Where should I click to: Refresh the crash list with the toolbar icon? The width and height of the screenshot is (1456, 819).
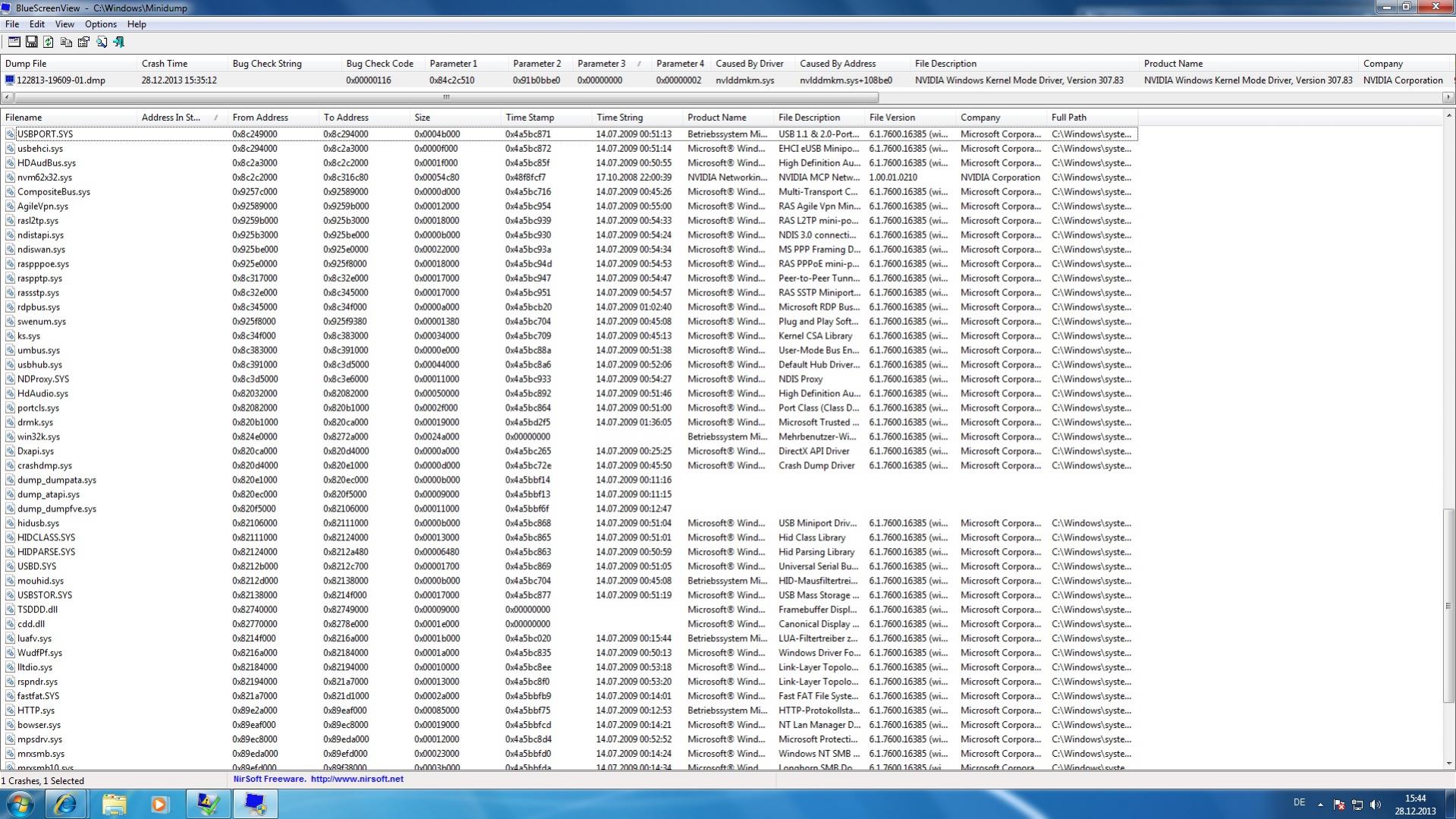pyautogui.click(x=49, y=43)
